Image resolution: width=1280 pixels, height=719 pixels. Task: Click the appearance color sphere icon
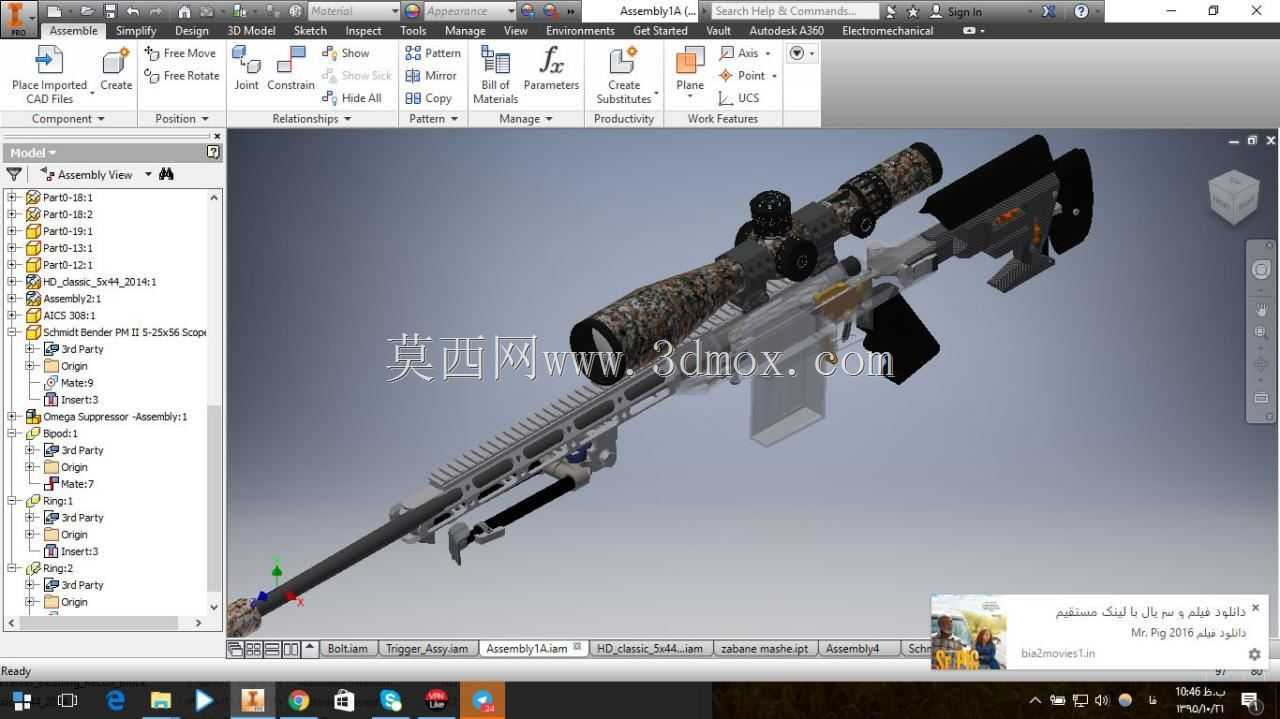412,11
